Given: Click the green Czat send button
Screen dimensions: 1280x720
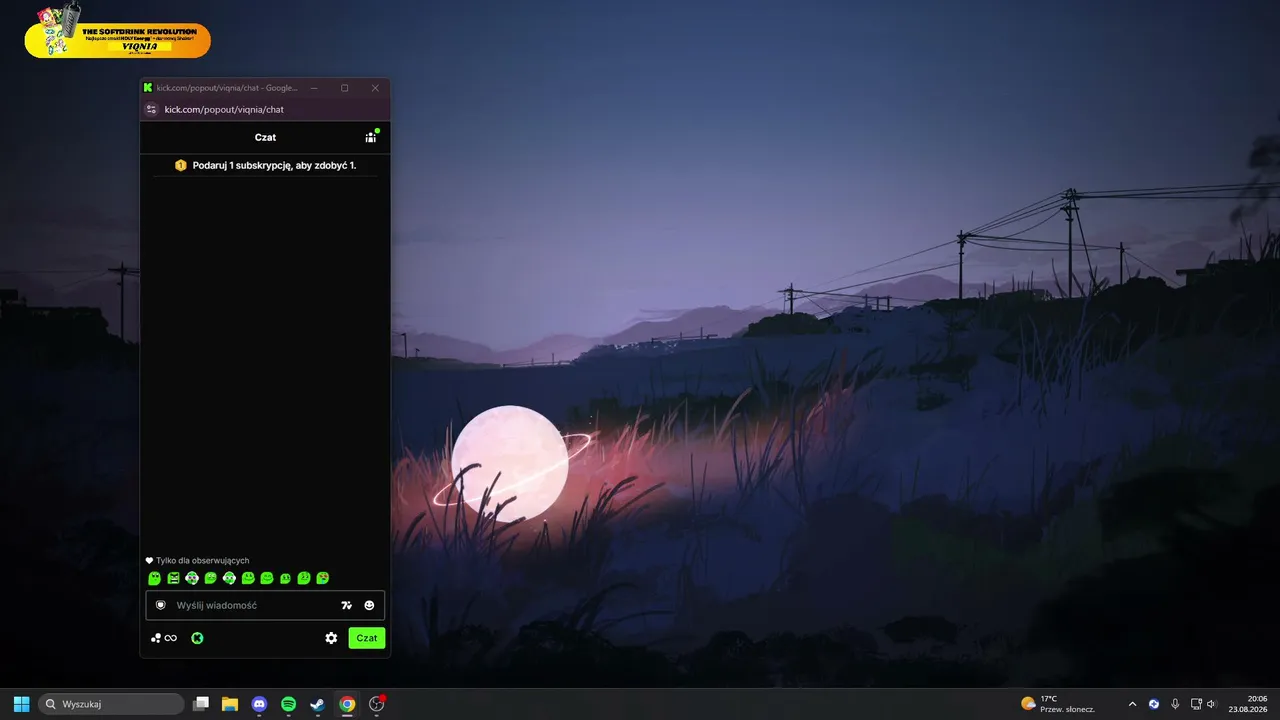Looking at the screenshot, I should pyautogui.click(x=367, y=638).
